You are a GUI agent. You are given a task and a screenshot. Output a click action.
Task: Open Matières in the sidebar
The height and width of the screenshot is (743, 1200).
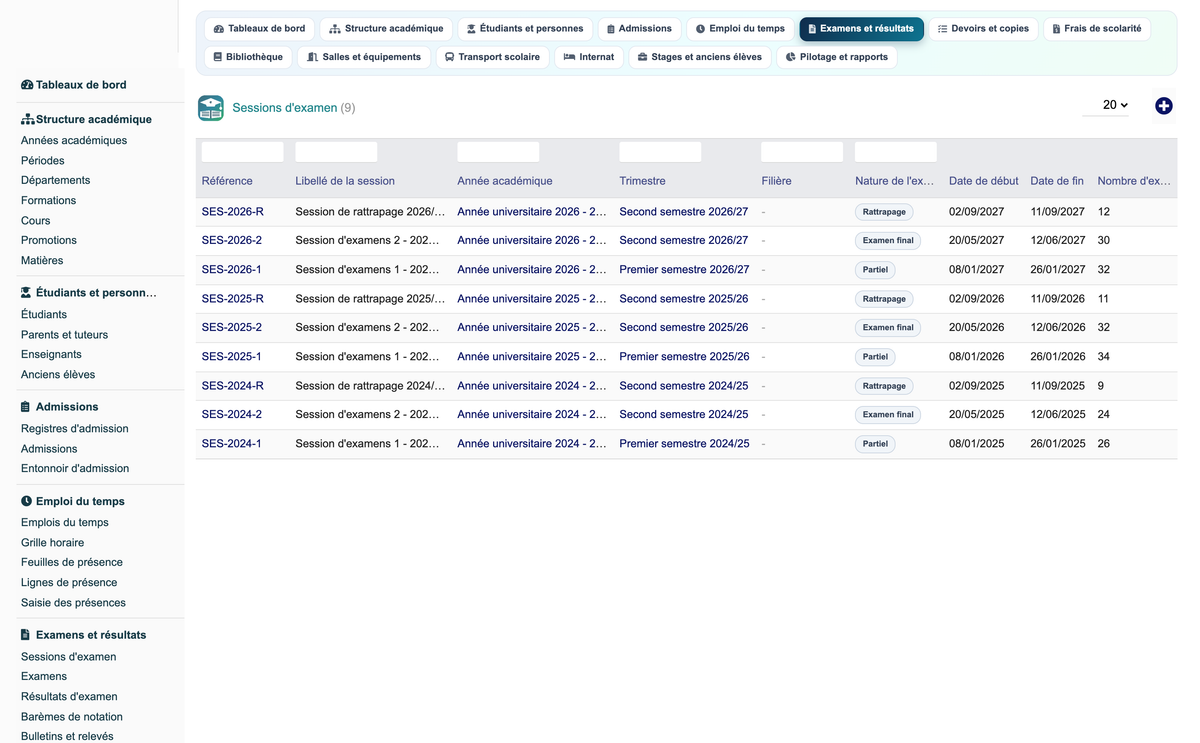pyautogui.click(x=42, y=260)
